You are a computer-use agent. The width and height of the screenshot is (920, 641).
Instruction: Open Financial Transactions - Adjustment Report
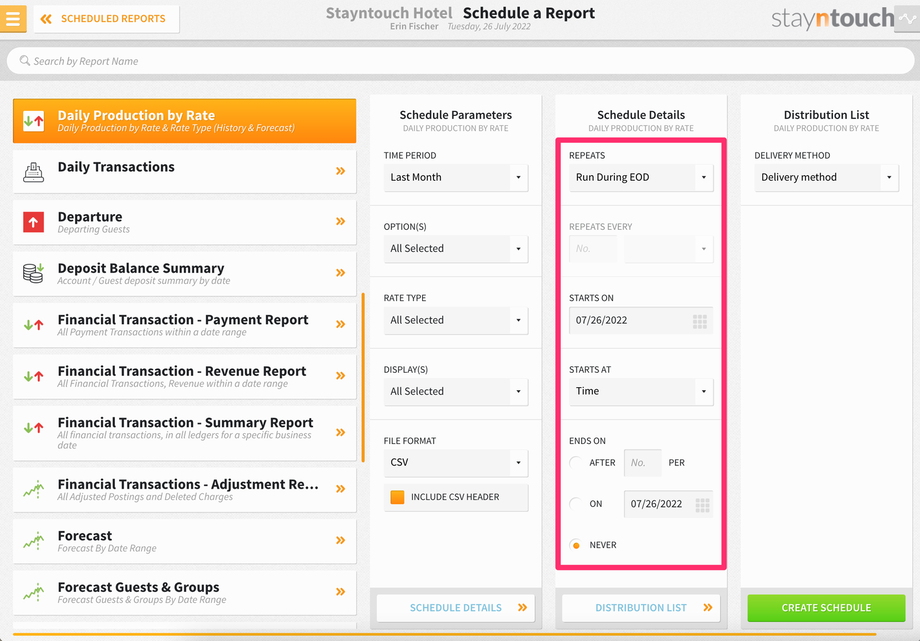click(184, 490)
